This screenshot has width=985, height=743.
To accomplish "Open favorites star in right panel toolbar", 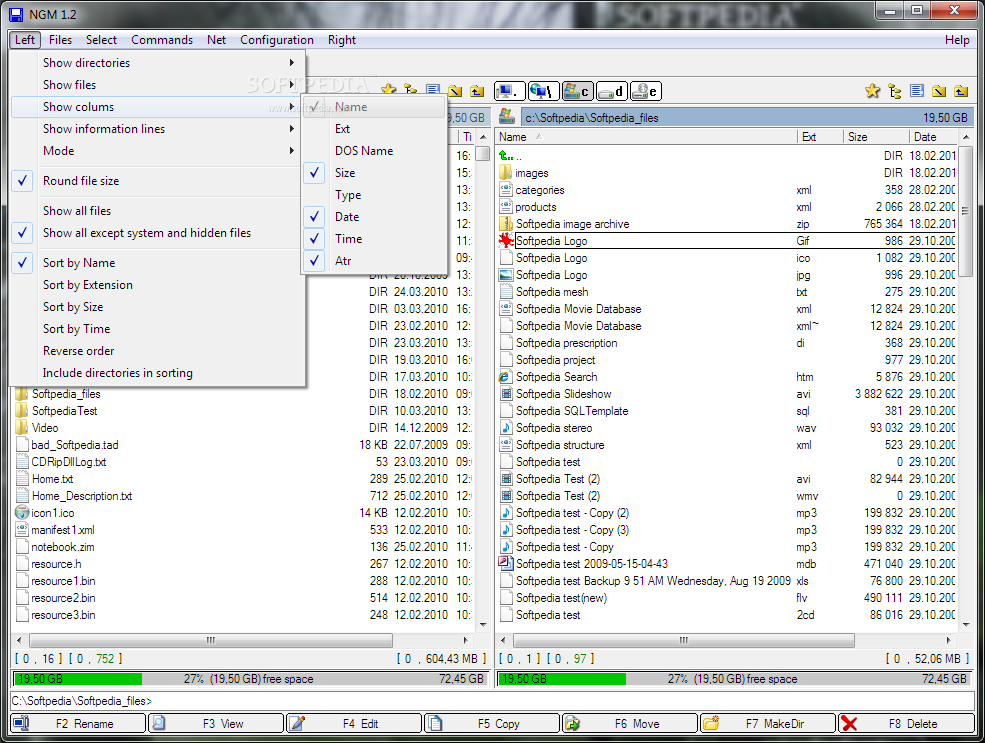I will pos(873,91).
